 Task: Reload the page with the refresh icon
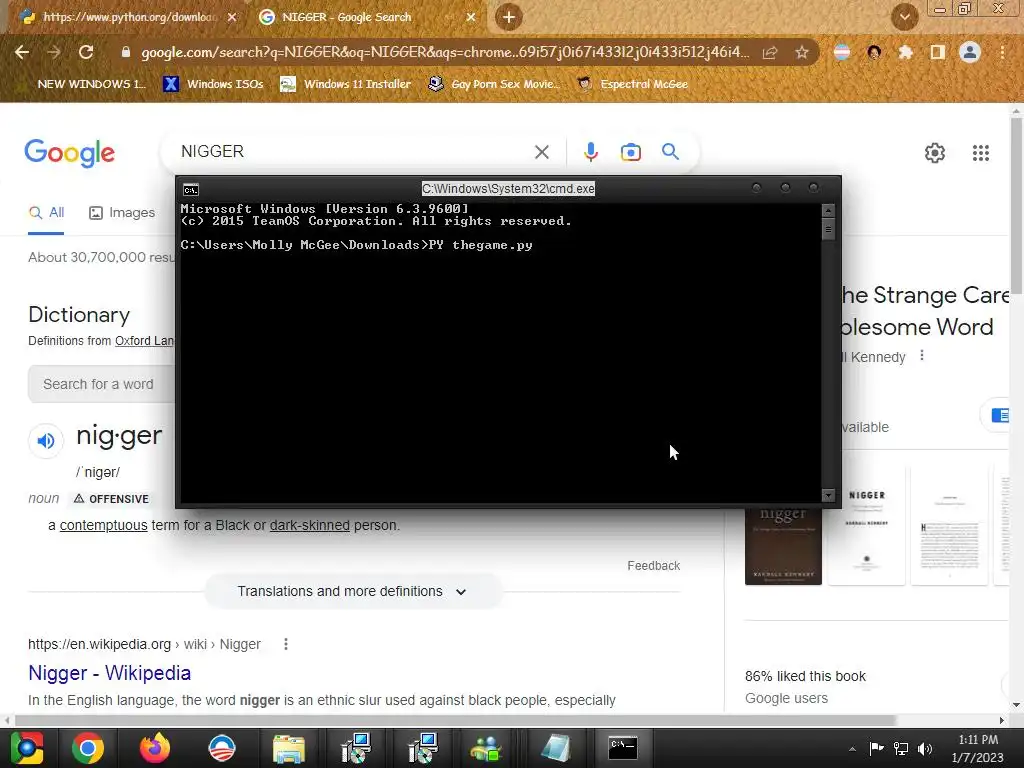[86, 52]
